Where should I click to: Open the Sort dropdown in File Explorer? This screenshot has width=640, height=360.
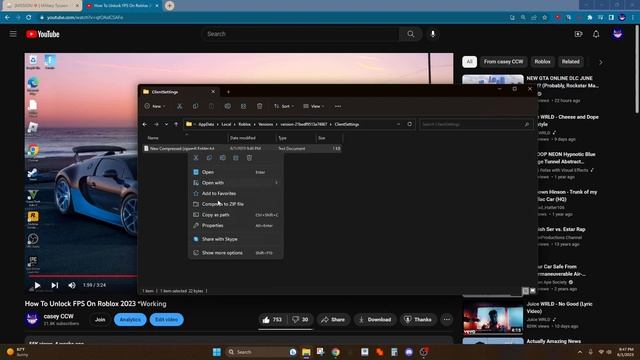click(x=284, y=106)
